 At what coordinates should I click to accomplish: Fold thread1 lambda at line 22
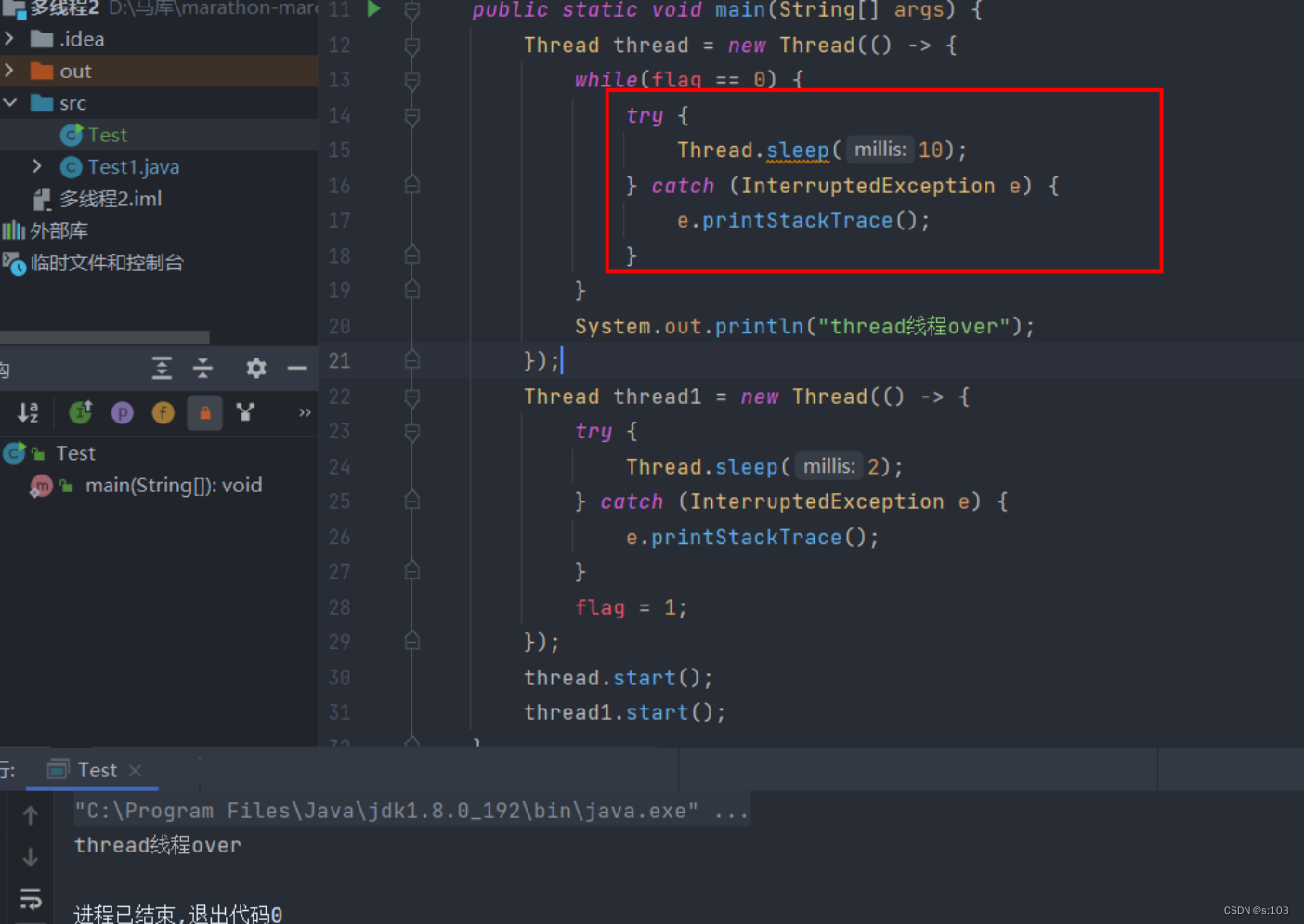point(412,397)
